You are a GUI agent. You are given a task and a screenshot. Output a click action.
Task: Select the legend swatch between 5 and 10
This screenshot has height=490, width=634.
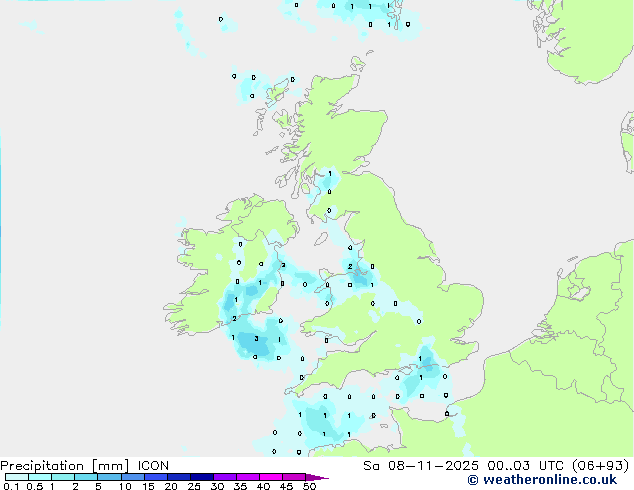coord(109,477)
